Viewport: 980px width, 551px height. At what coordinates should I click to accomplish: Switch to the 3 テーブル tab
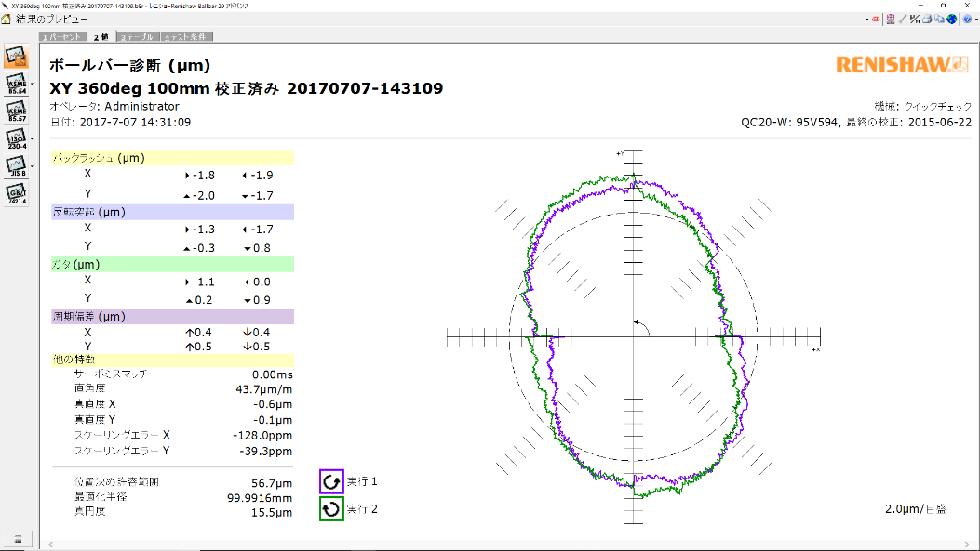[x=136, y=37]
